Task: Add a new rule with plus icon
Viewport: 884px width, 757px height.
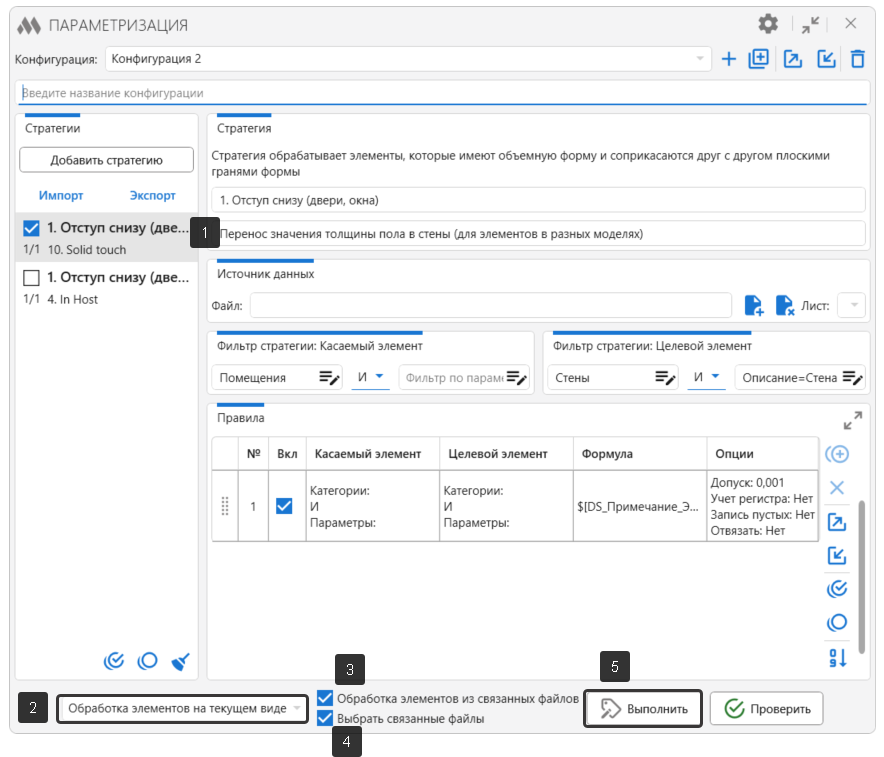Action: coord(837,454)
